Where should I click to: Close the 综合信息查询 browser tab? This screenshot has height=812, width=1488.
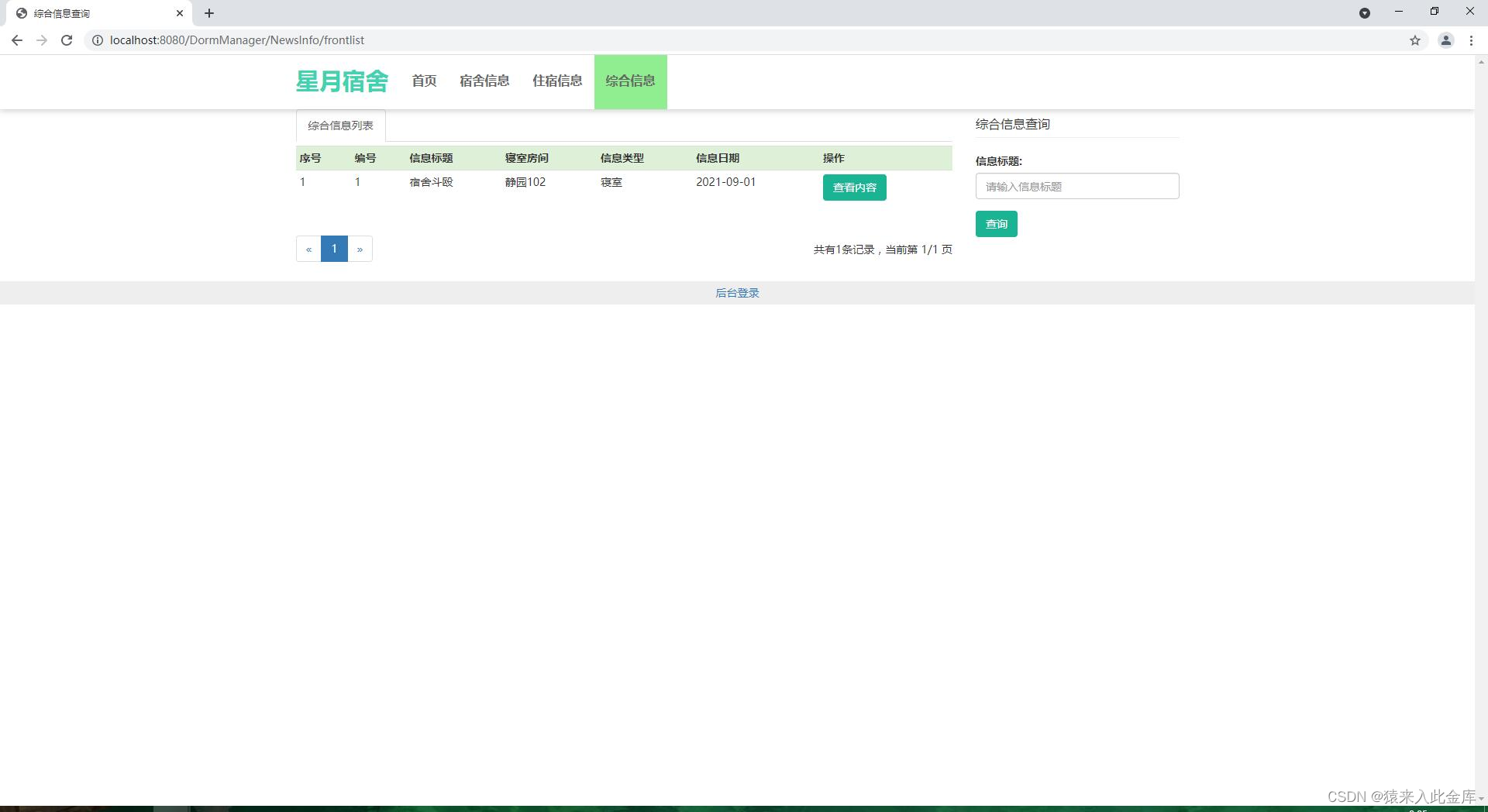(x=180, y=13)
